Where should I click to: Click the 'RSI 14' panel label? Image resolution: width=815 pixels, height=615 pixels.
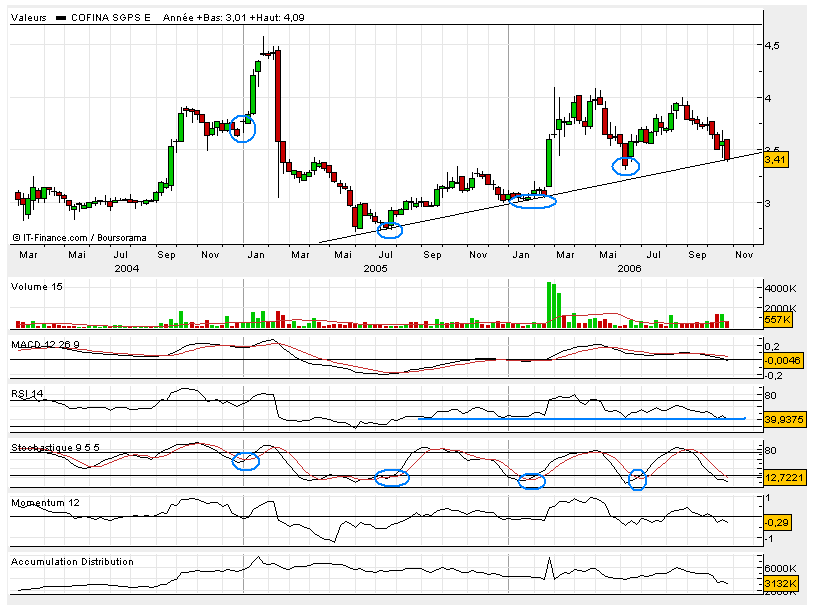click(x=27, y=394)
